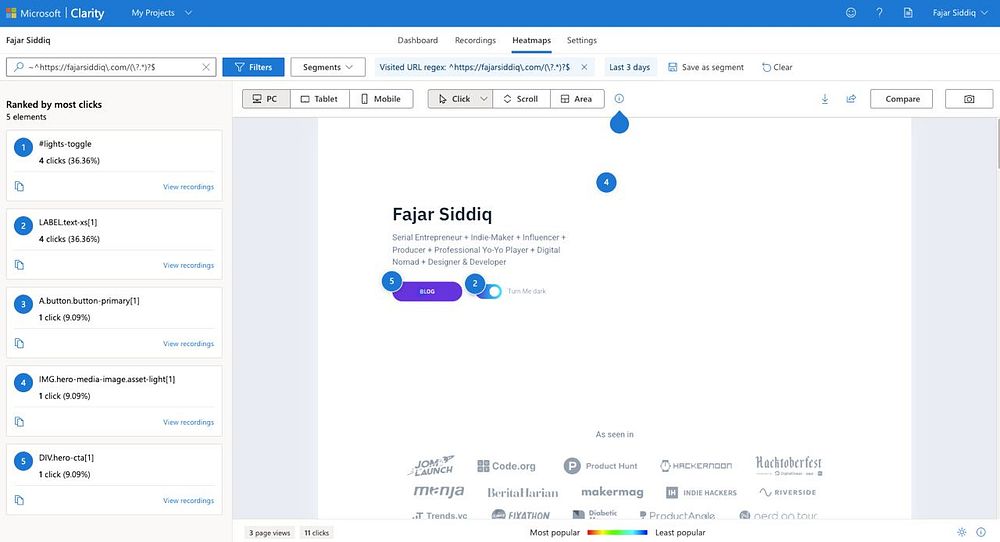Copy selector for A.button.button-primary[1] element
This screenshot has width=1000, height=542.
coord(19,343)
